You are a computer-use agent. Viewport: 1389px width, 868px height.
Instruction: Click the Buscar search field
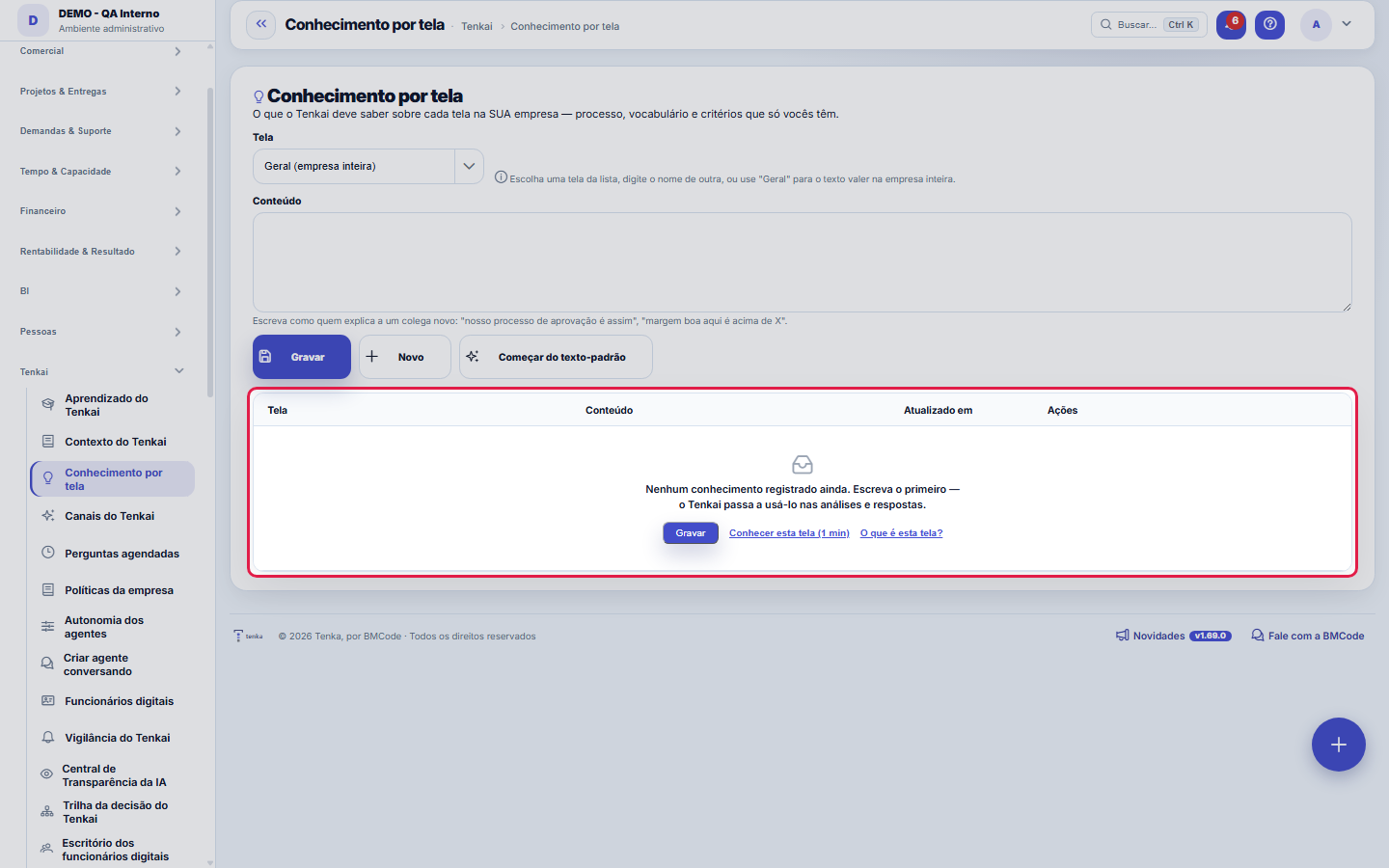[1148, 25]
